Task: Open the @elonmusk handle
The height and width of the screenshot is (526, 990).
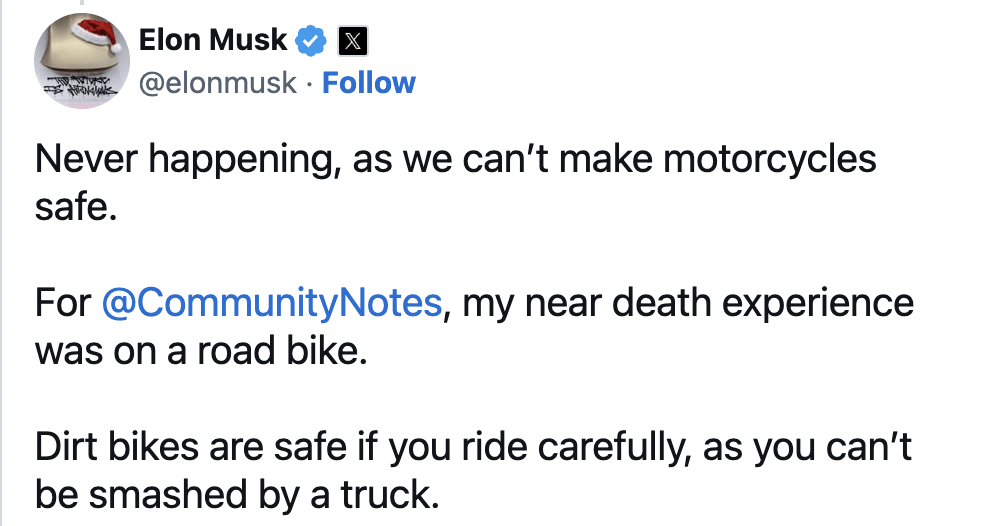Action: tap(217, 82)
